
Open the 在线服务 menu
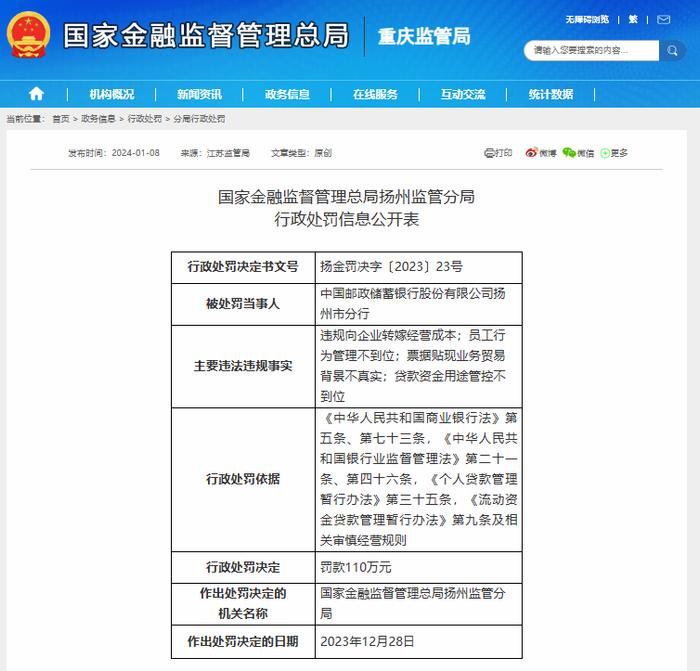tap(375, 94)
